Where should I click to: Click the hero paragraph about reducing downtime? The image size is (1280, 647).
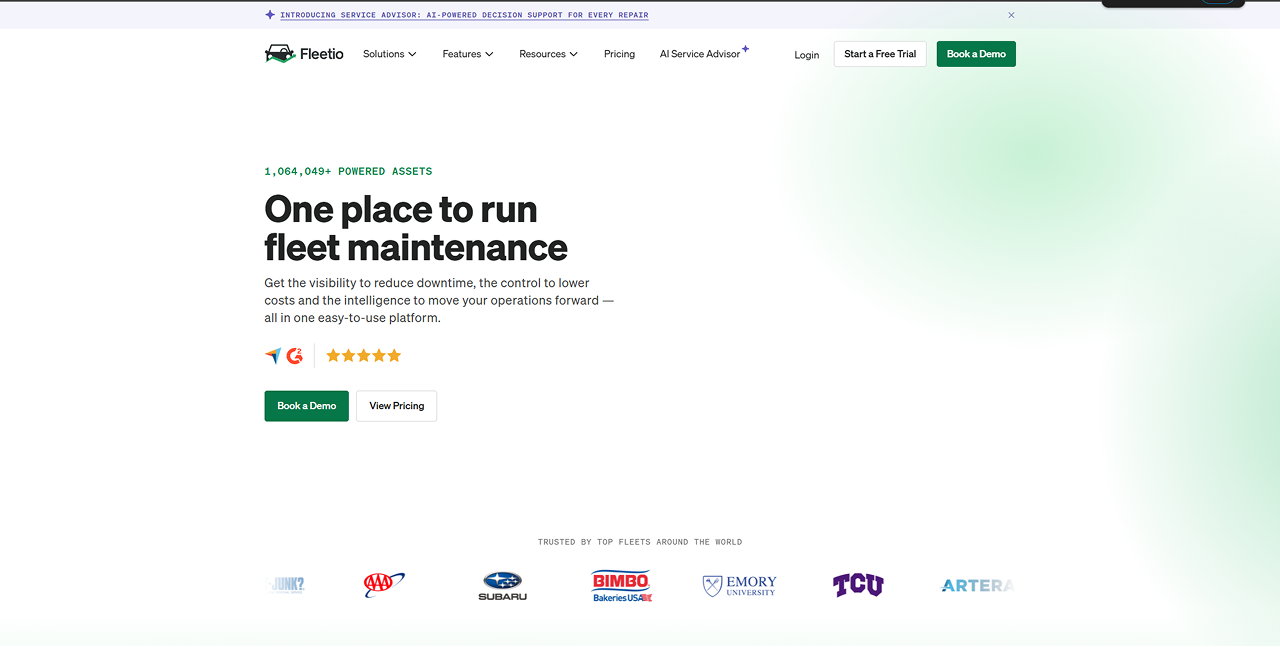pyautogui.click(x=440, y=300)
